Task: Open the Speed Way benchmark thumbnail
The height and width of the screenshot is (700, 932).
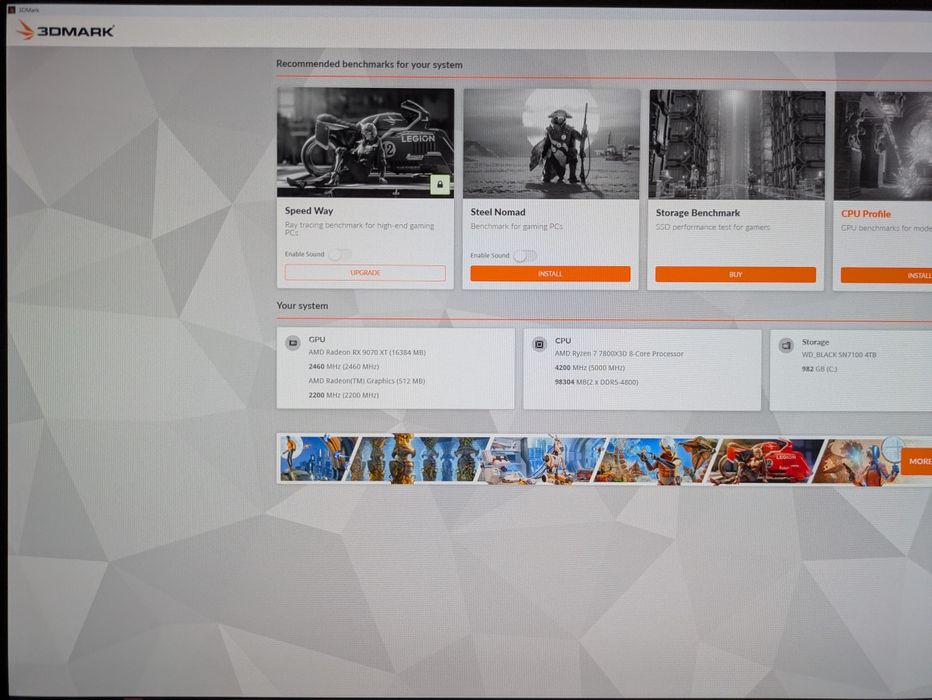Action: click(366, 143)
